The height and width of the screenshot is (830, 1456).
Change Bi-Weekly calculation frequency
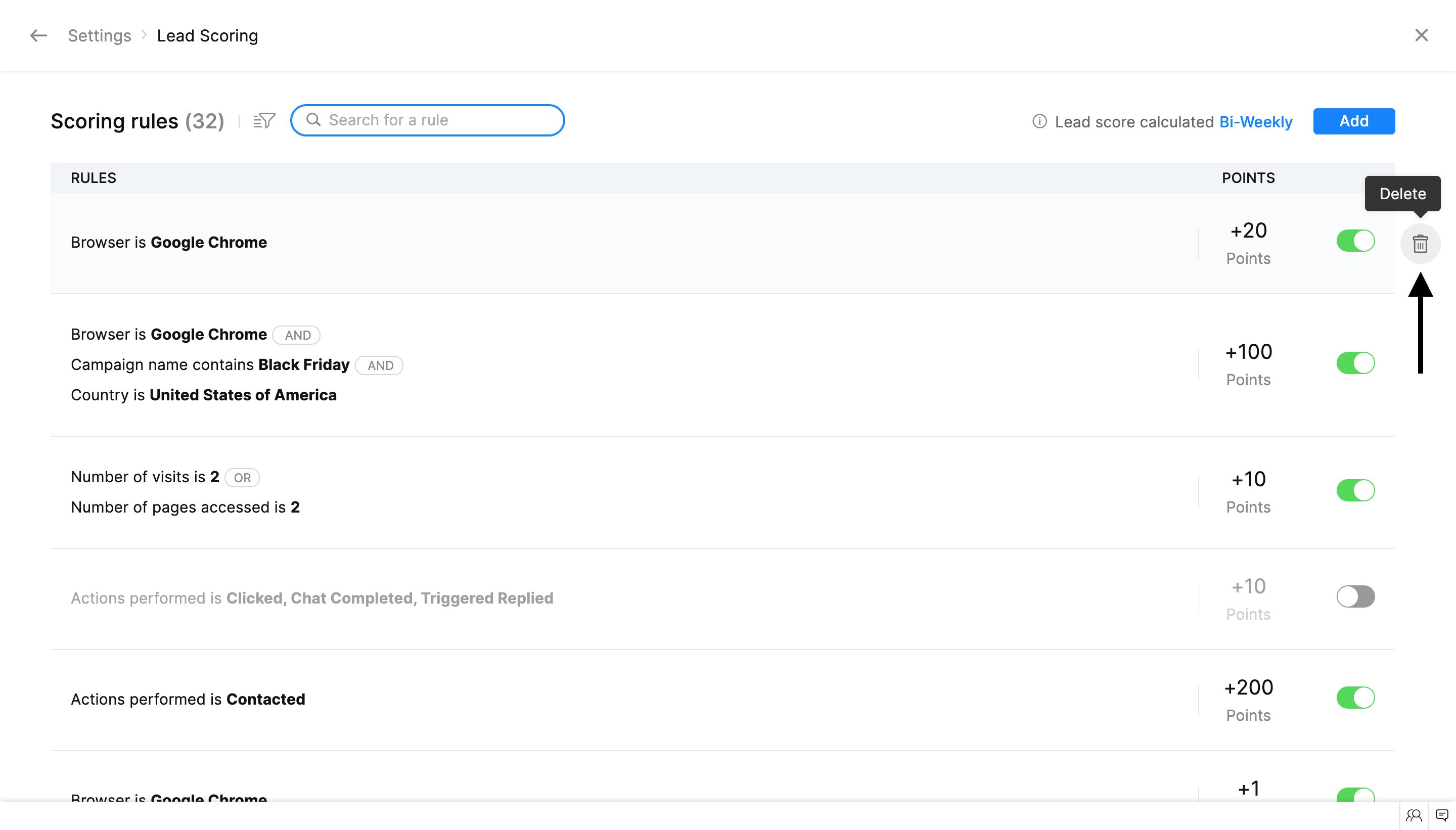tap(1255, 122)
